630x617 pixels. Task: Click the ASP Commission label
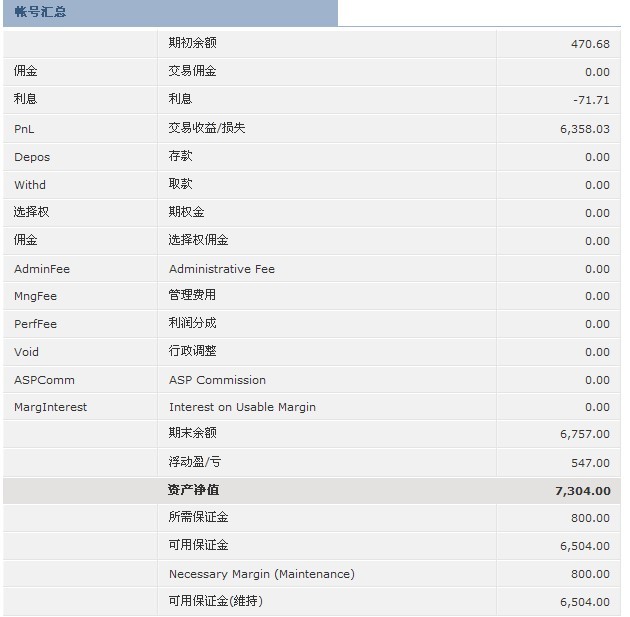point(217,380)
